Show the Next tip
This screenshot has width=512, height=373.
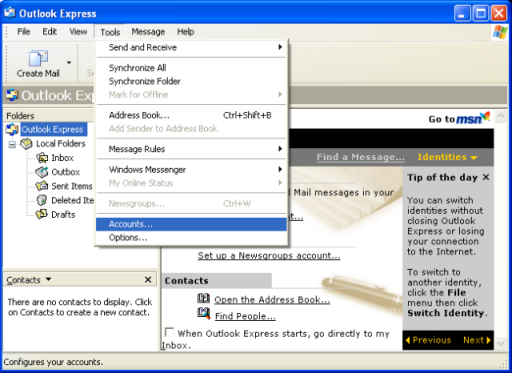pyautogui.click(x=477, y=340)
